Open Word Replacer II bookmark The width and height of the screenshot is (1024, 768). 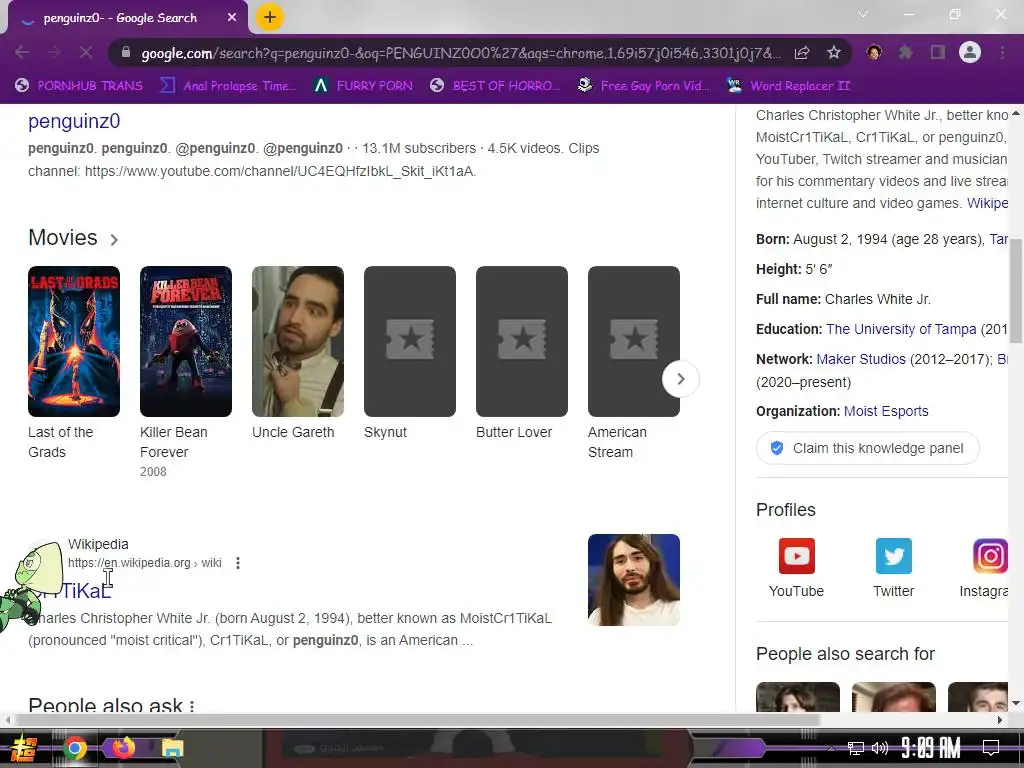click(x=789, y=86)
